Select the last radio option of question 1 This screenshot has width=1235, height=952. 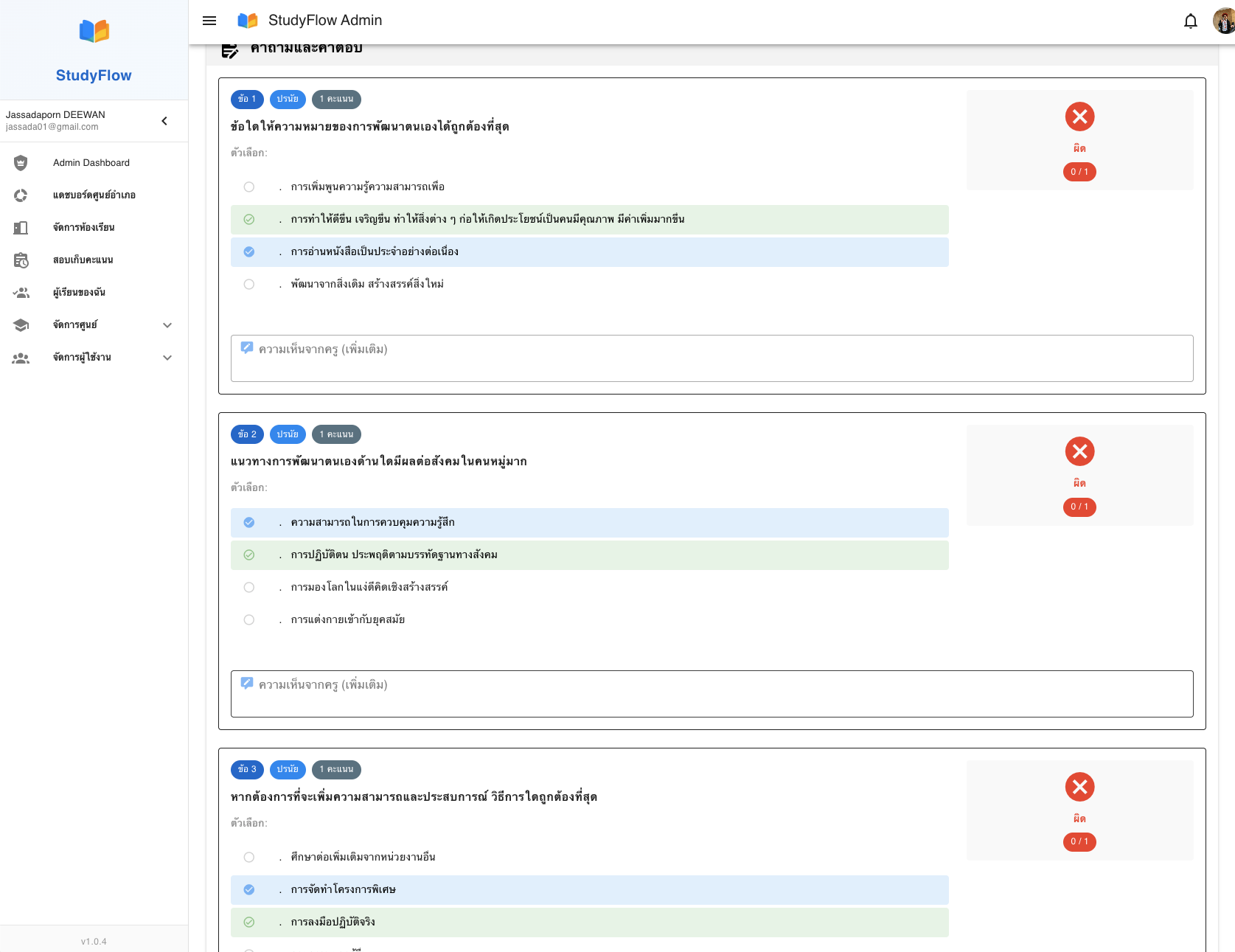pos(249,285)
